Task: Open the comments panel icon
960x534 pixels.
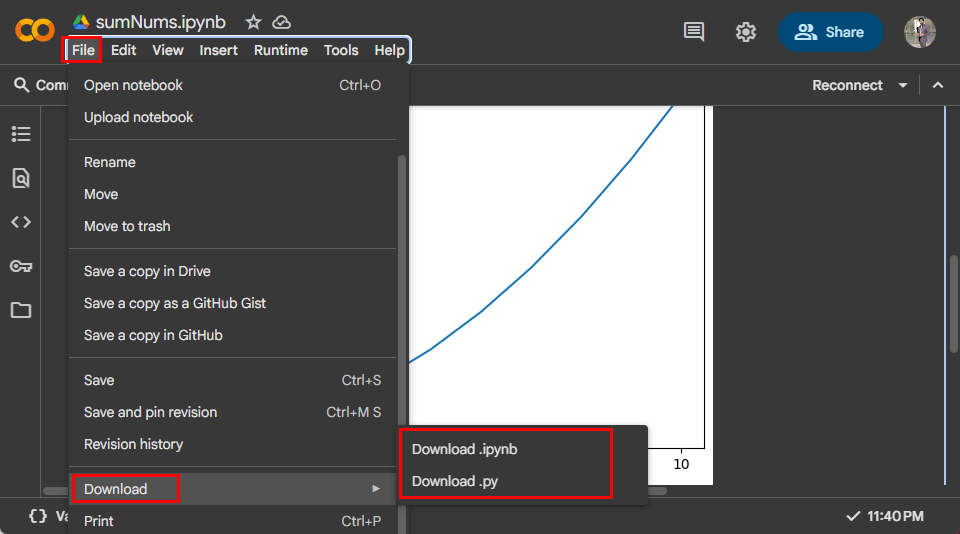Action: click(x=693, y=32)
